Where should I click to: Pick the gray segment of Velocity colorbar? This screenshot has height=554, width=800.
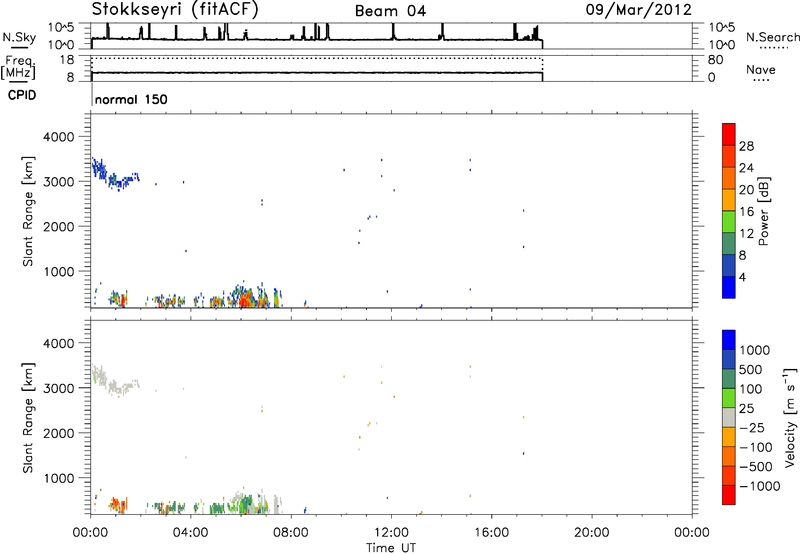[729, 417]
